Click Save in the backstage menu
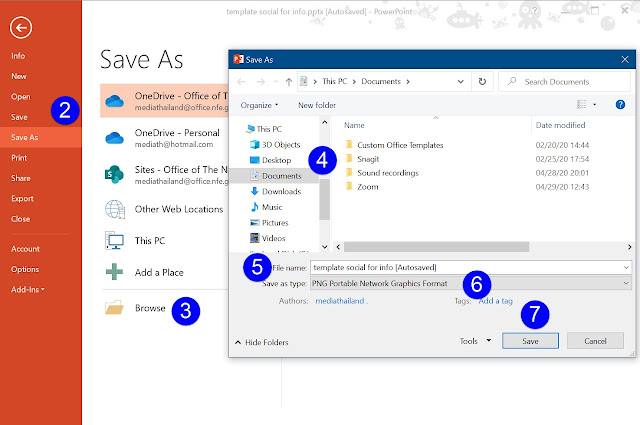This screenshot has height=425, width=640. [x=19, y=117]
